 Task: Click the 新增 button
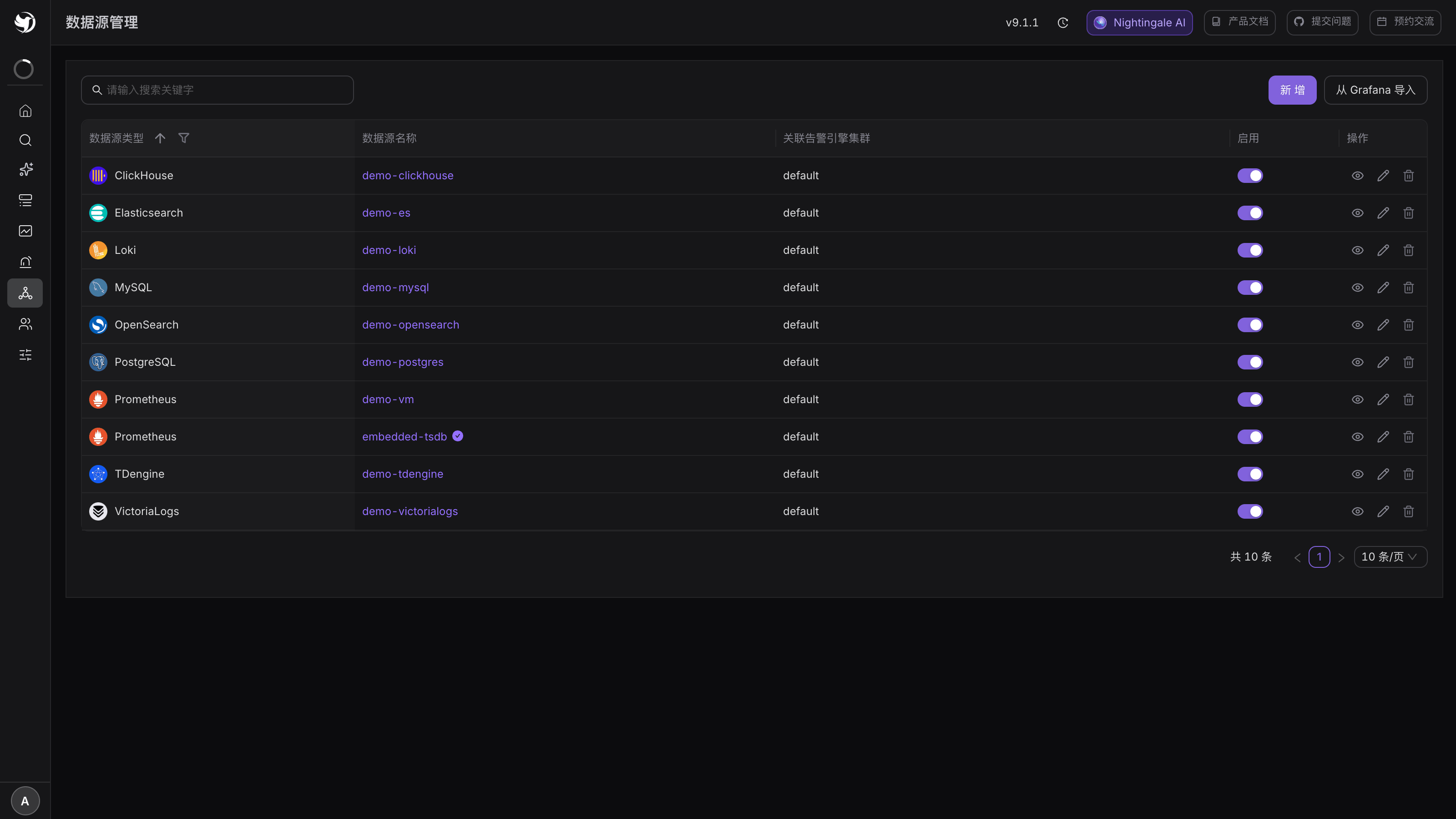point(1292,90)
